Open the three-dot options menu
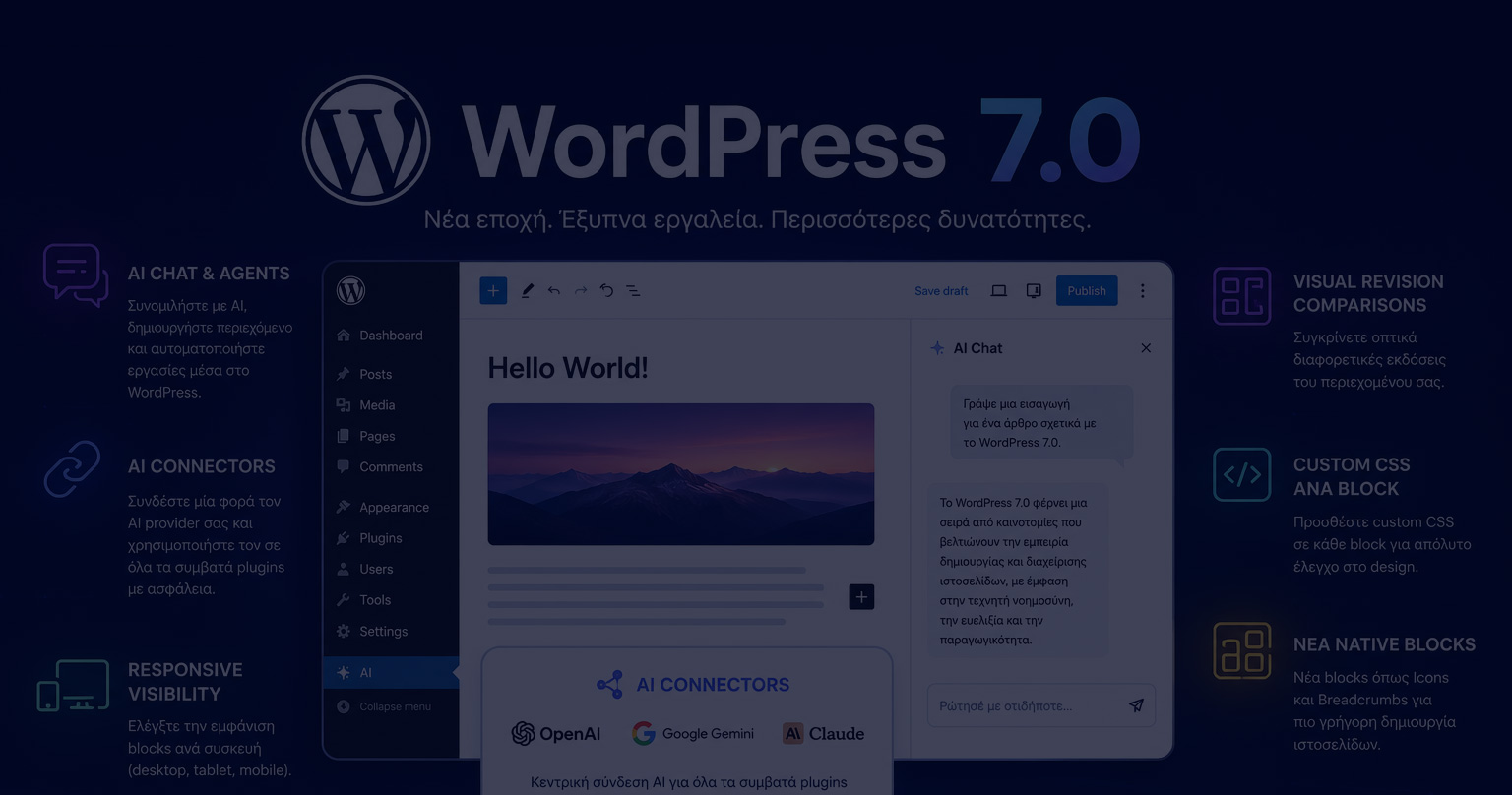The width and height of the screenshot is (1512, 795). (1143, 291)
